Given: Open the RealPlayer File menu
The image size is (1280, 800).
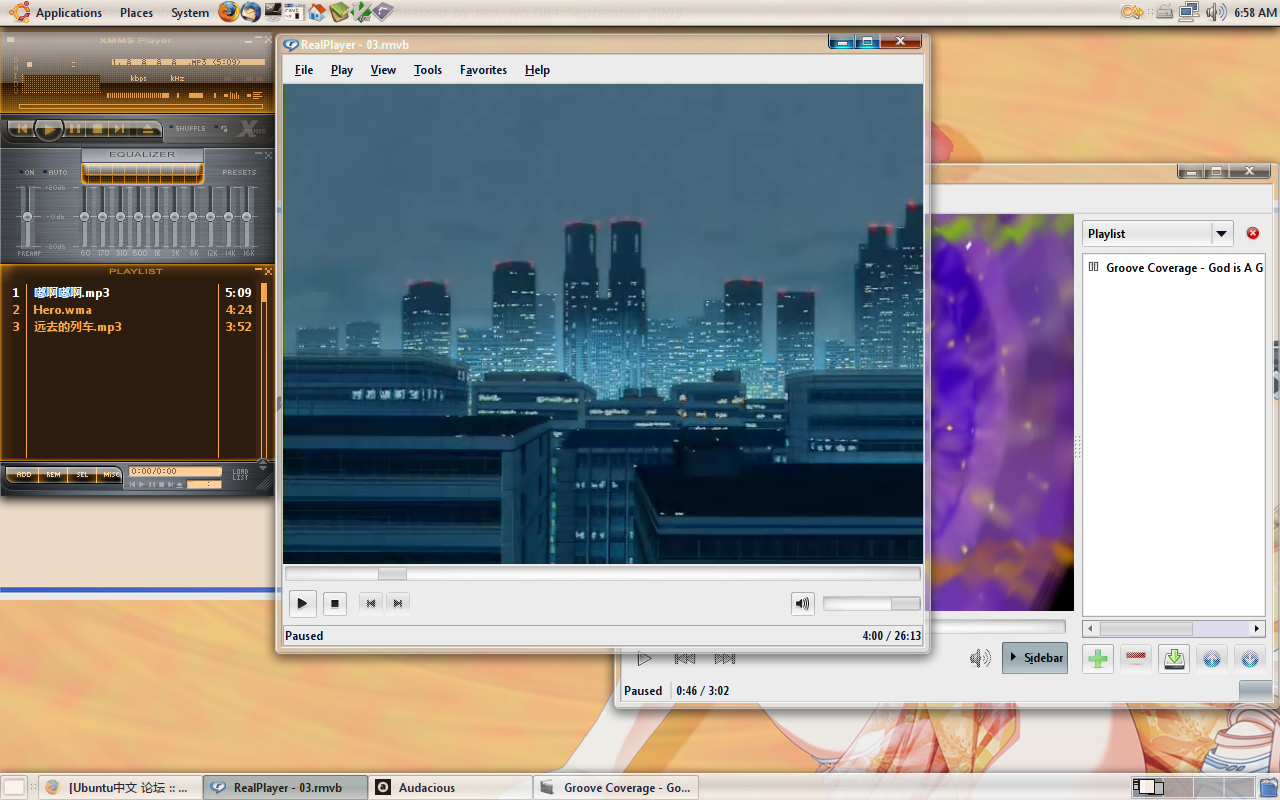Looking at the screenshot, I should point(304,70).
